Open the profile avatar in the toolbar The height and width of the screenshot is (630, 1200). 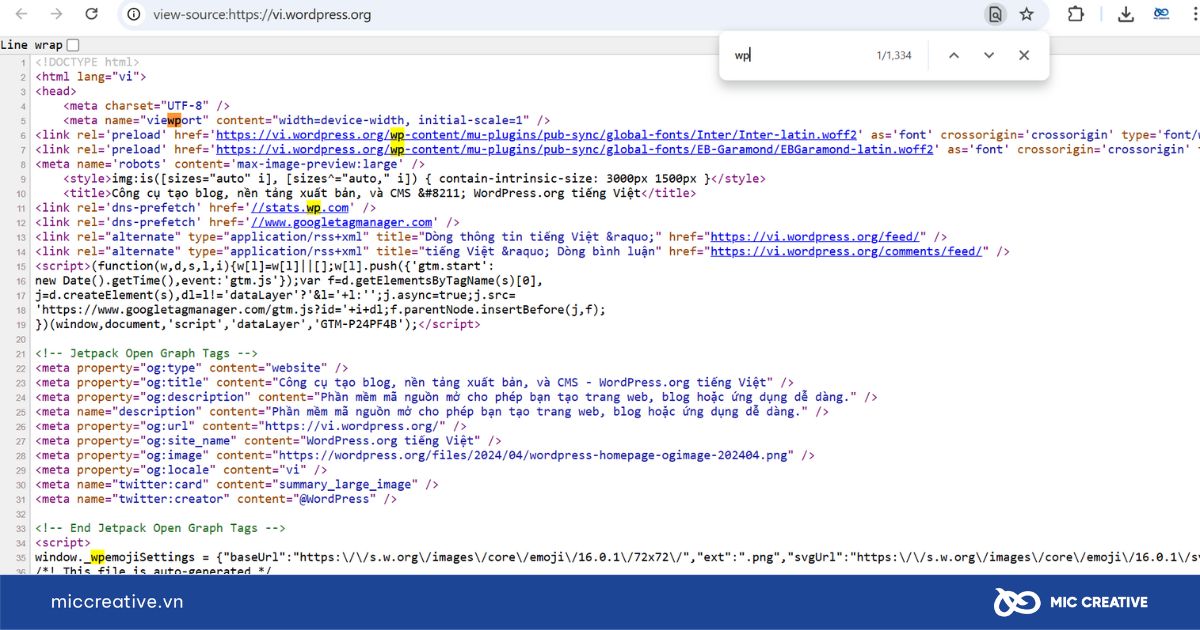(1162, 14)
